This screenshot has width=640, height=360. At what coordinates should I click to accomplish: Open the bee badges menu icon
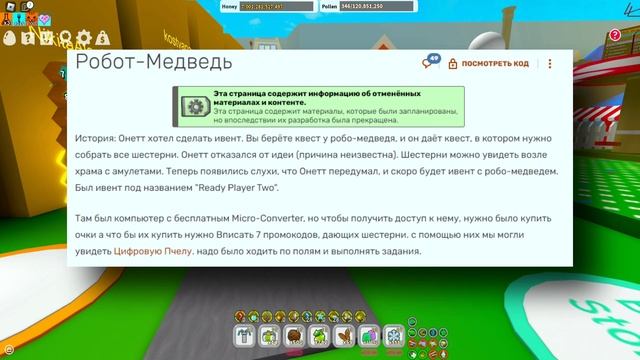tap(65, 38)
